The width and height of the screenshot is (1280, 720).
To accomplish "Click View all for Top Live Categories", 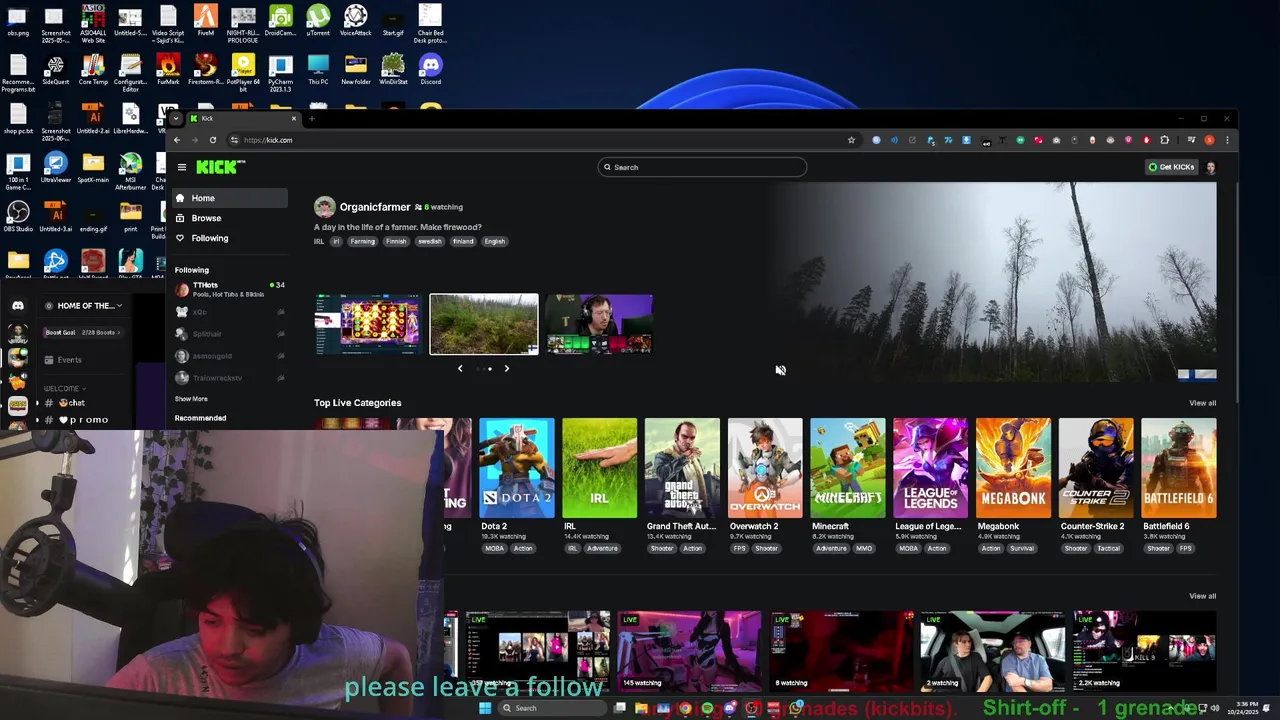I will point(1202,403).
